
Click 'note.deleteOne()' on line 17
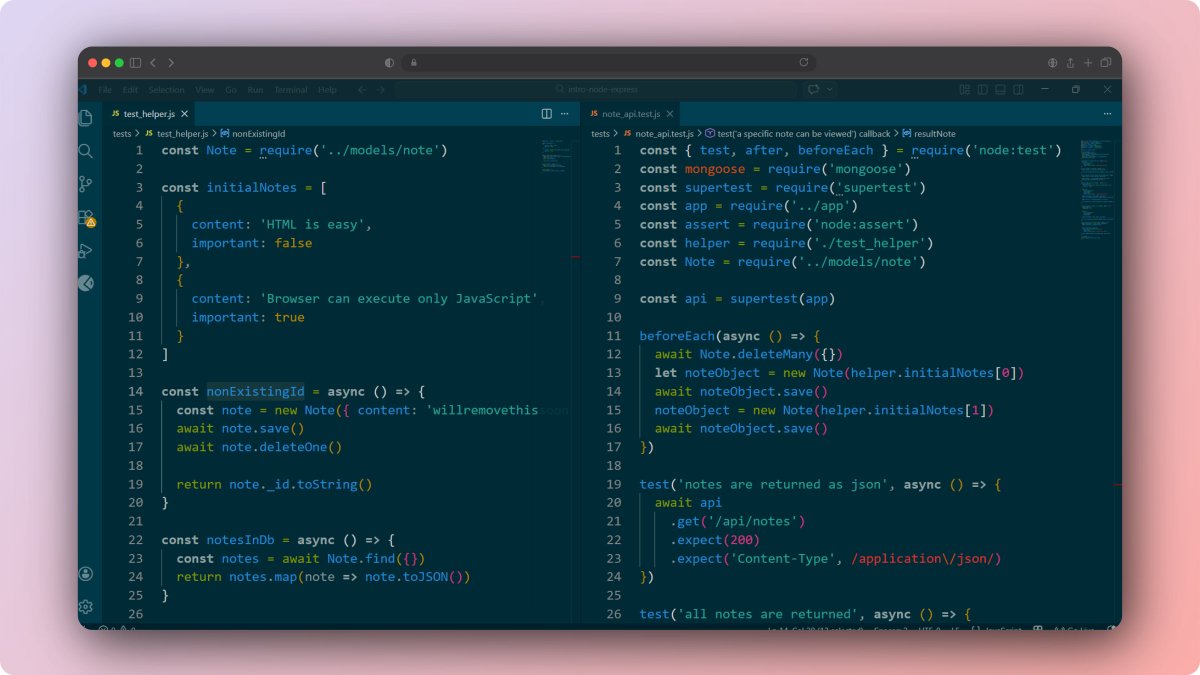coord(282,447)
